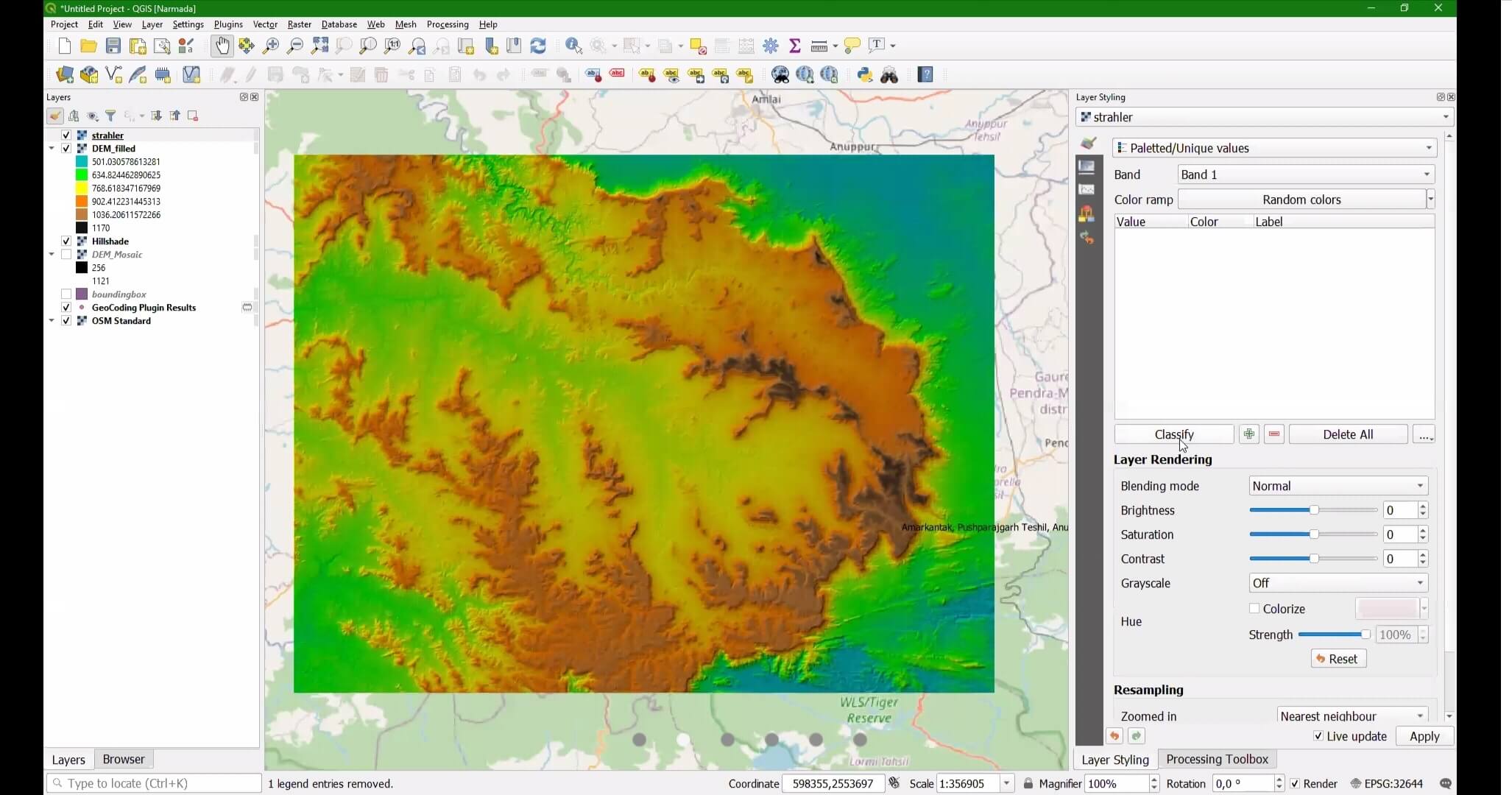Open the Paletted/Unique values renderer dropdown
Image resolution: width=1512 pixels, height=795 pixels.
[1274, 148]
